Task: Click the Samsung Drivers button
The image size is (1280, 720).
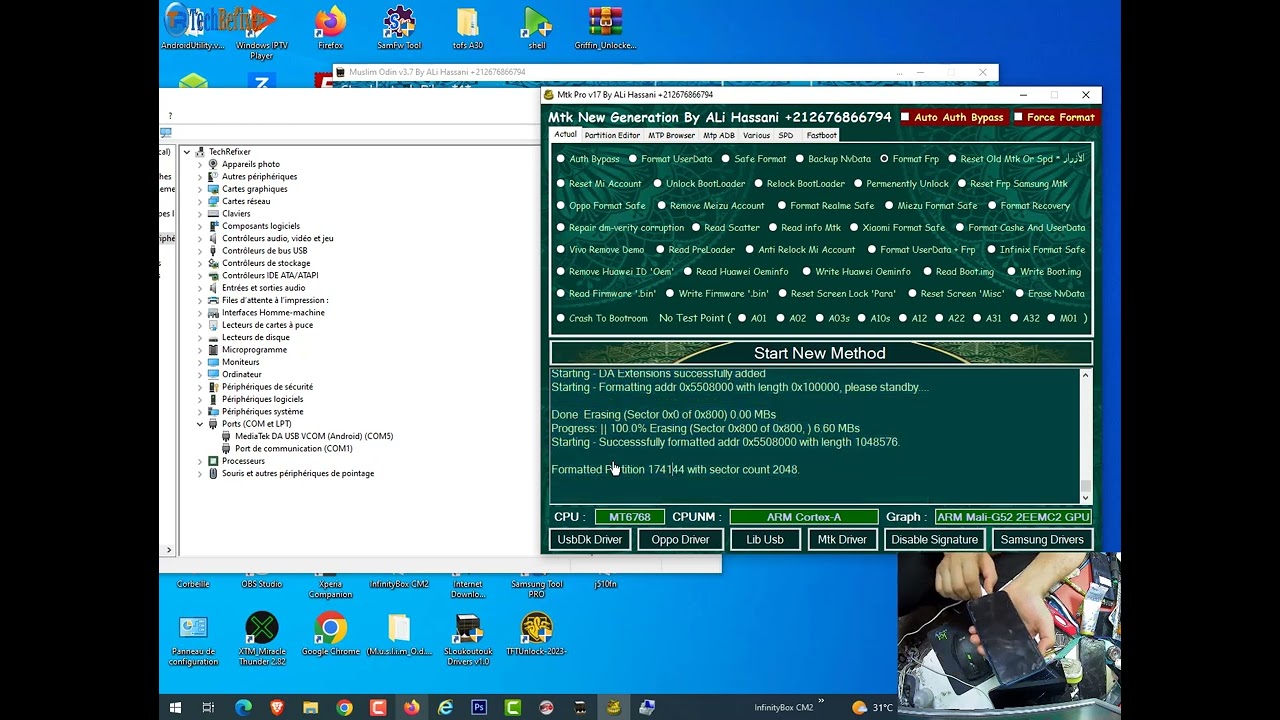Action: (1042, 540)
